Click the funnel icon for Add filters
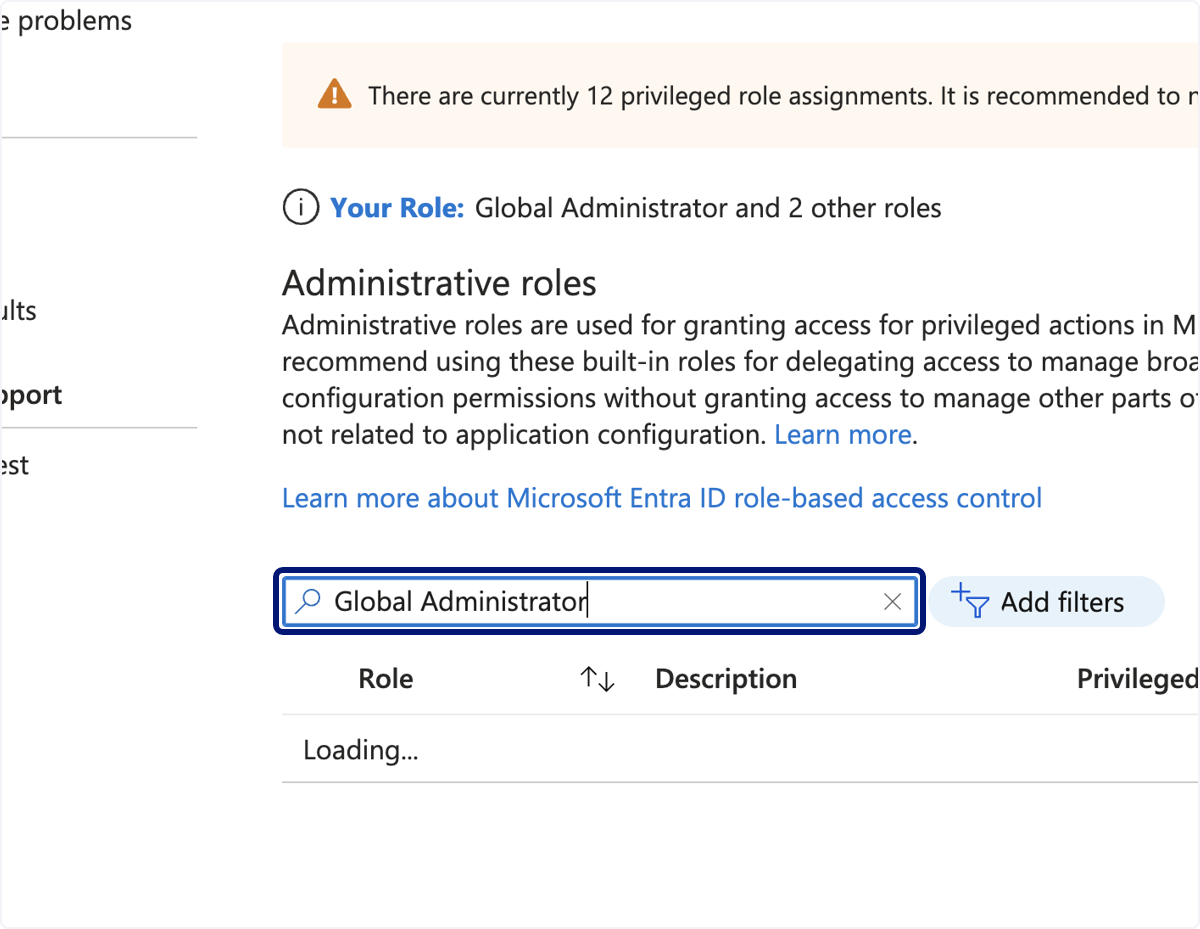Image resolution: width=1200 pixels, height=929 pixels. pos(969,601)
